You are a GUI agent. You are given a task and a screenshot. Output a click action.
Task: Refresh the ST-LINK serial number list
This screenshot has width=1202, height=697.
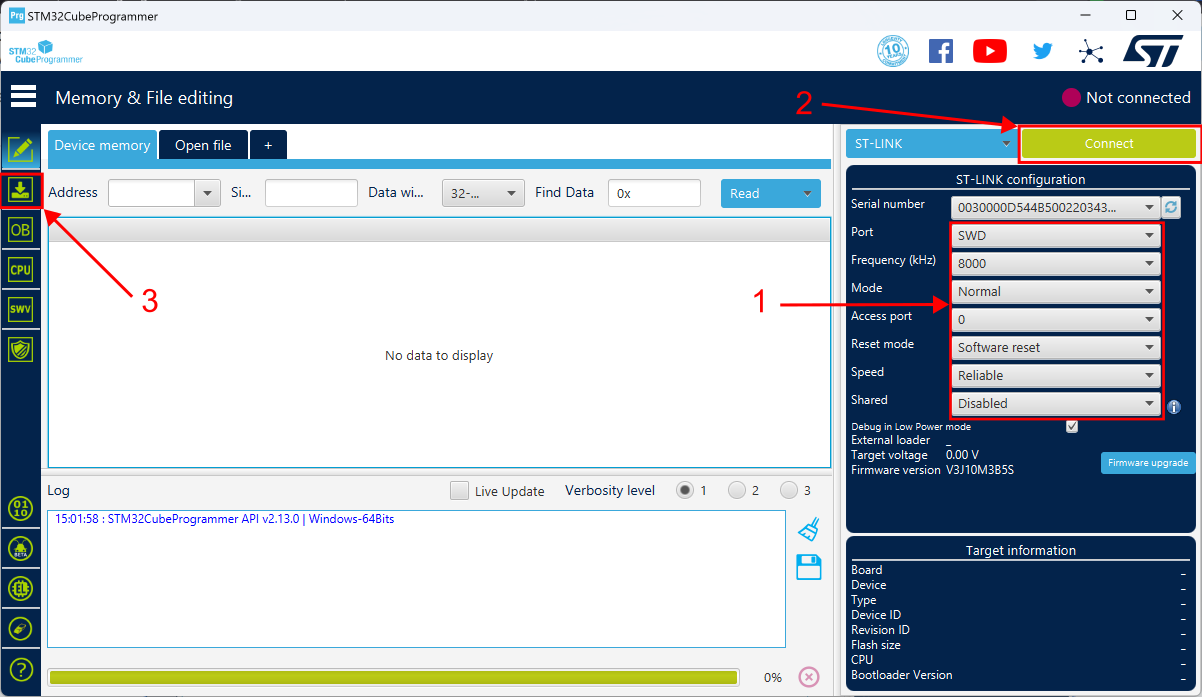1172,207
